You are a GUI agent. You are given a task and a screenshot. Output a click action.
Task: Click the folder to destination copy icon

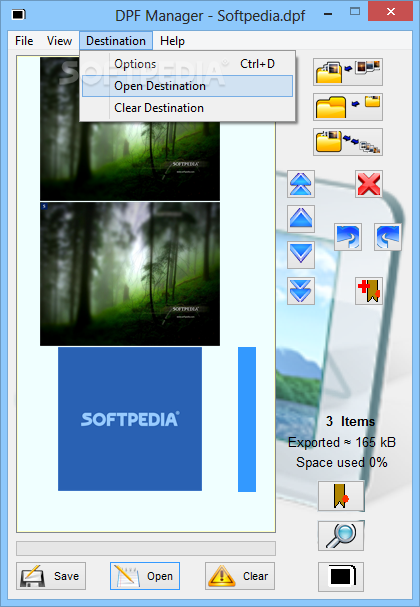point(348,107)
